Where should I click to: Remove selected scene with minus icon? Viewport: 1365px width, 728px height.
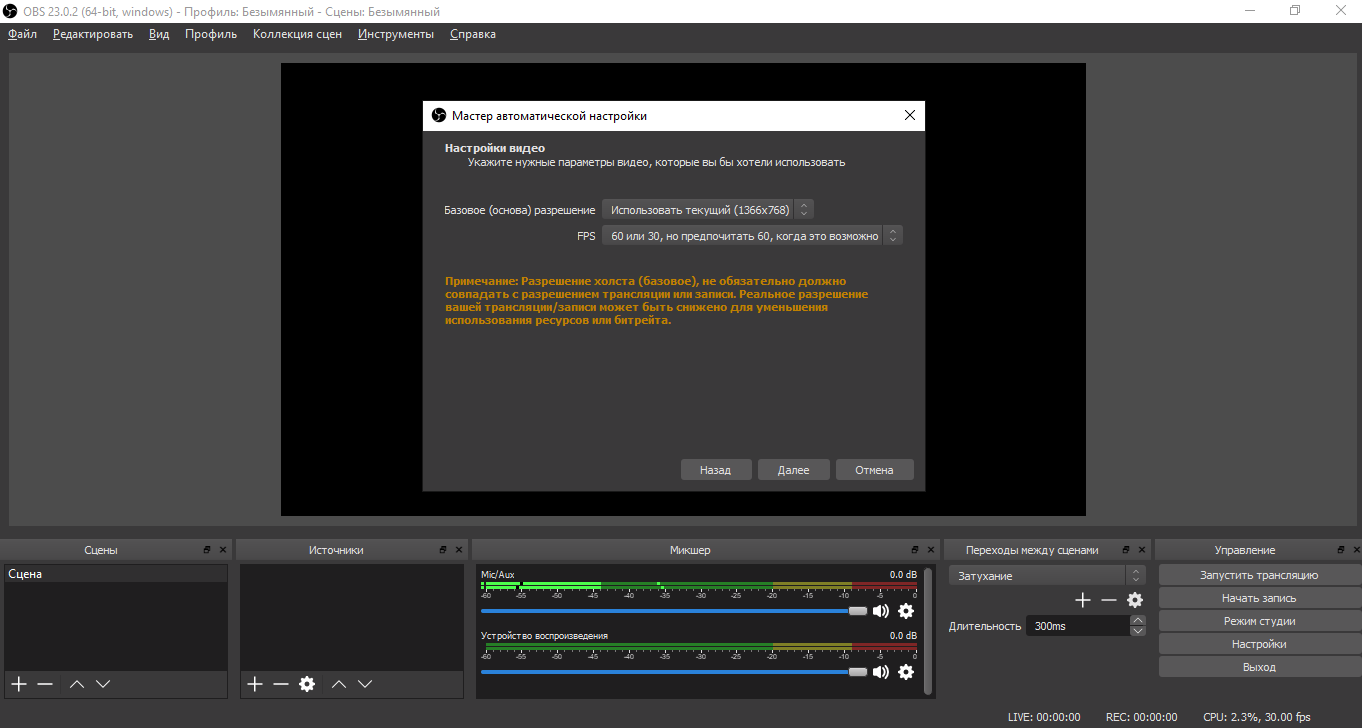(x=45, y=684)
